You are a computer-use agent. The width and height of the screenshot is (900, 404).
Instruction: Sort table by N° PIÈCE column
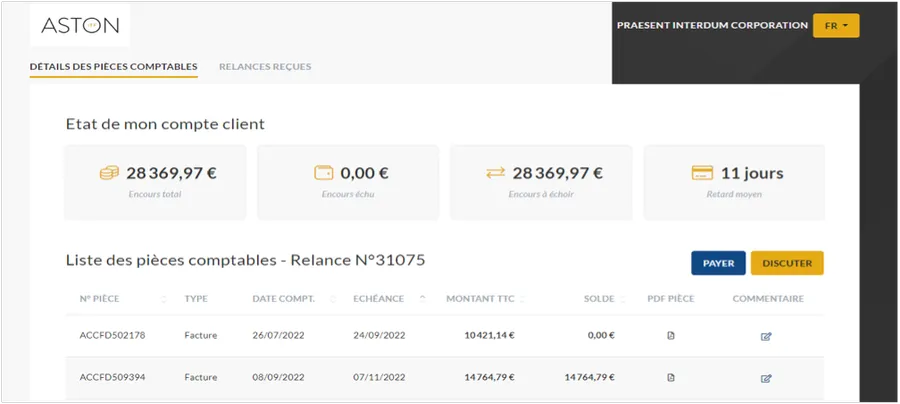164,299
